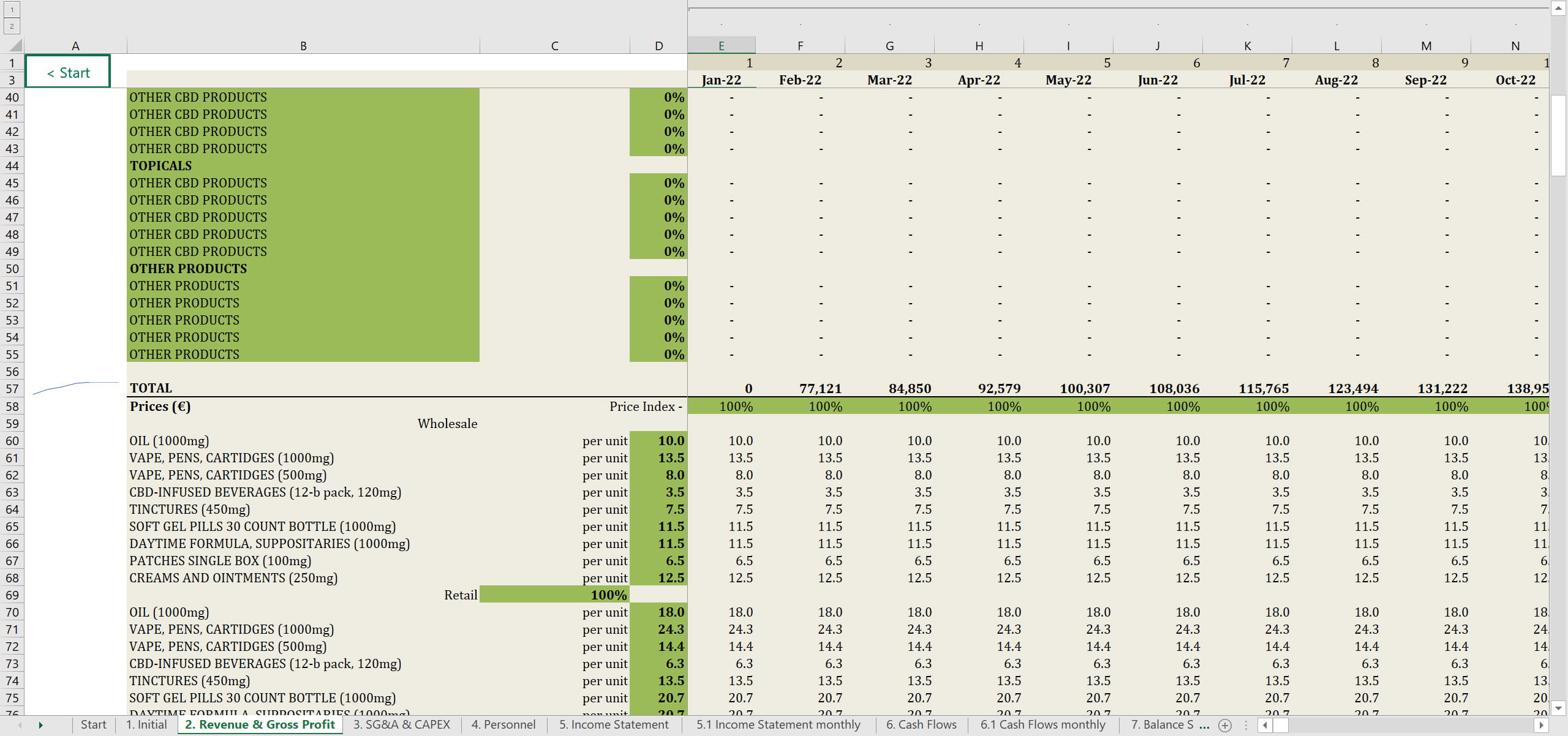Select the 1. Initial sheet tab
Image resolution: width=1568 pixels, height=736 pixels.
coord(146,725)
